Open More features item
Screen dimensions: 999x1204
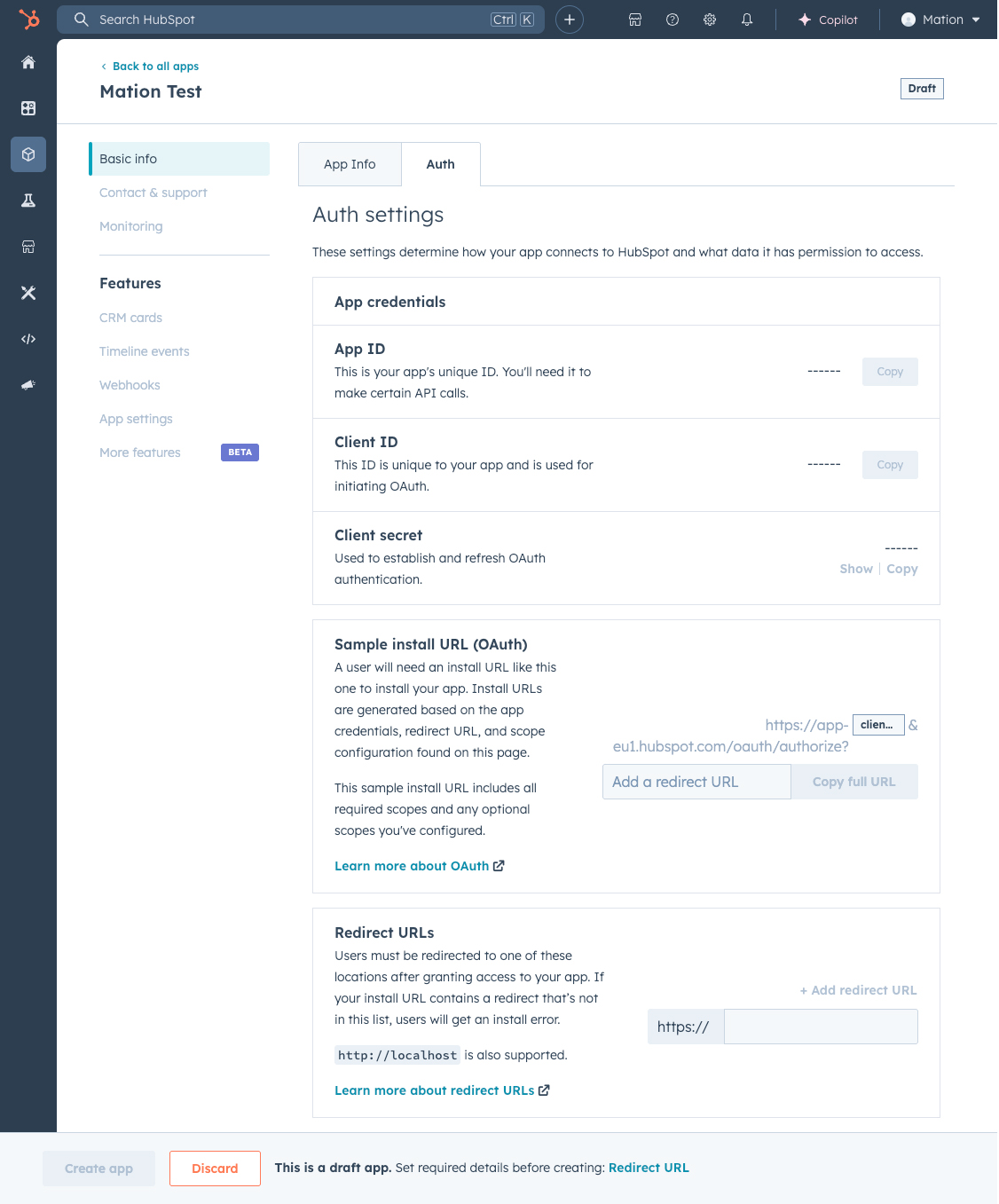[x=140, y=452]
